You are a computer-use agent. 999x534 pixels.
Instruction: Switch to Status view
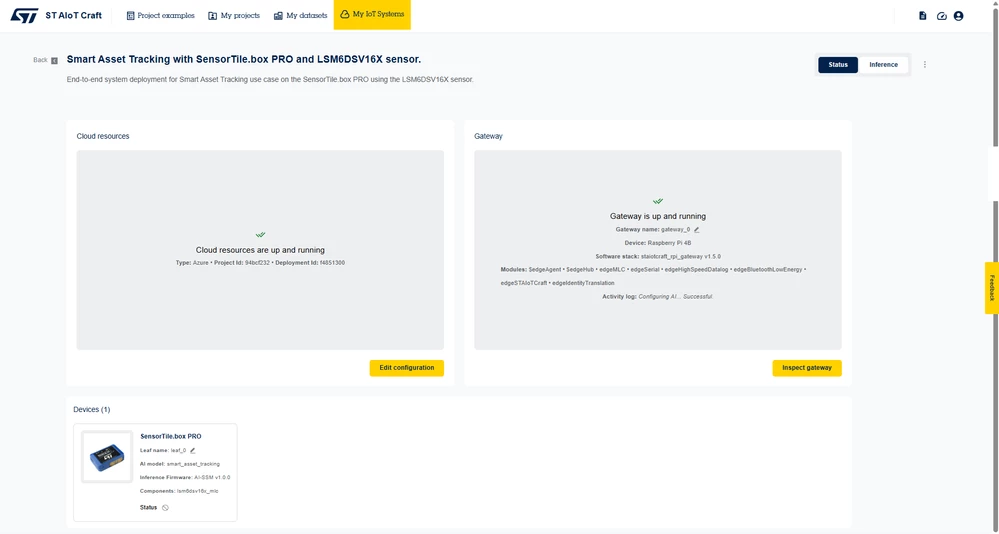(x=838, y=64)
